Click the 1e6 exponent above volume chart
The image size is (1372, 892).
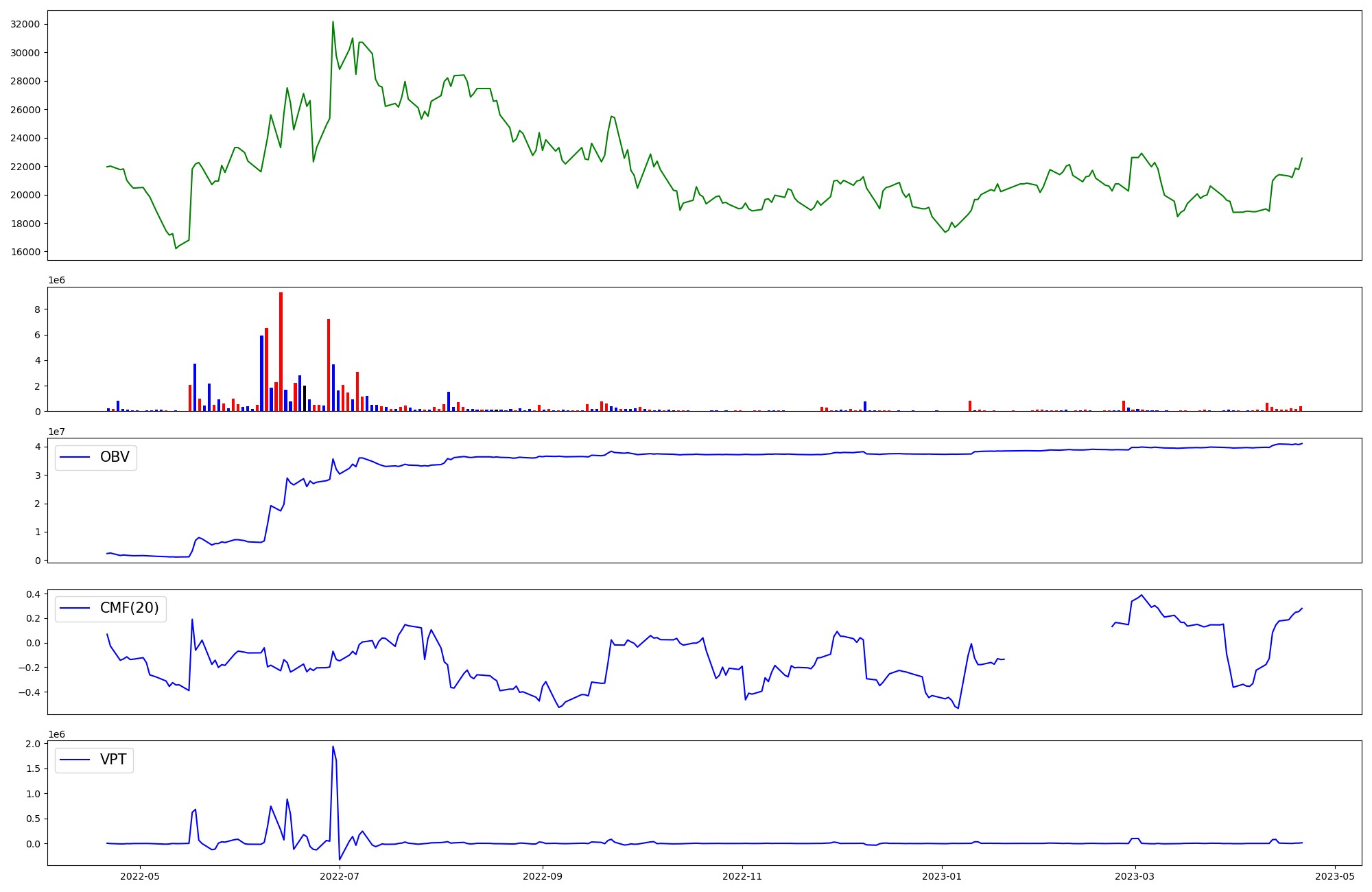[x=56, y=280]
